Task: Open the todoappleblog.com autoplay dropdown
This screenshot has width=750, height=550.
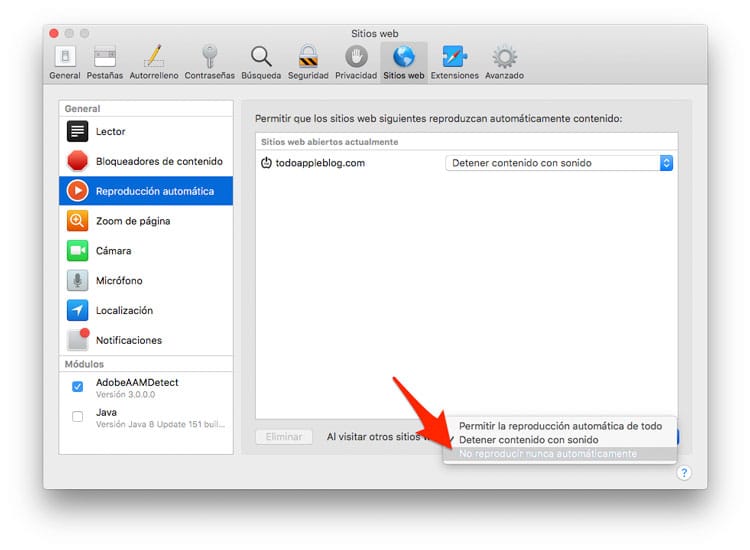Action: [x=559, y=163]
